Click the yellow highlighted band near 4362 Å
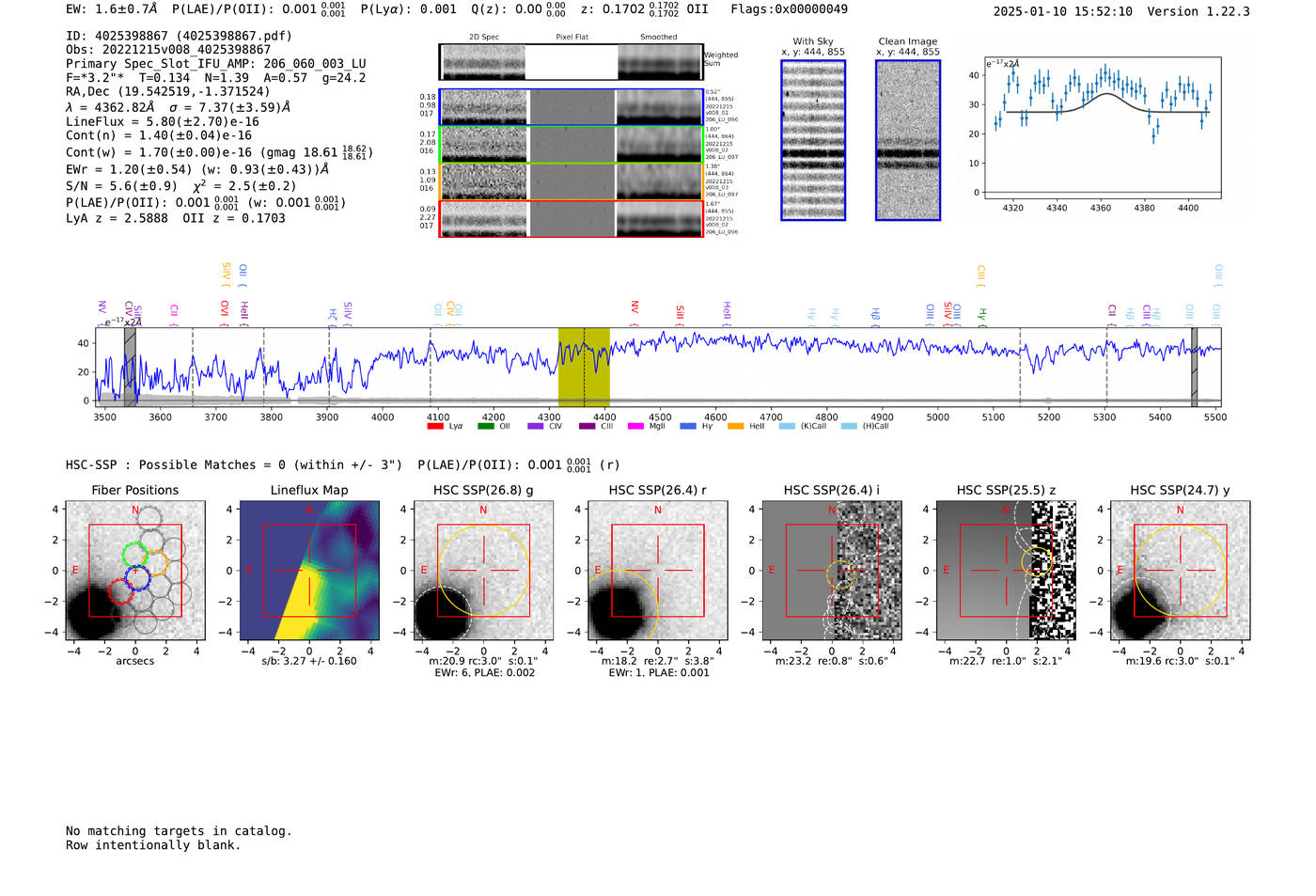 click(x=584, y=368)
